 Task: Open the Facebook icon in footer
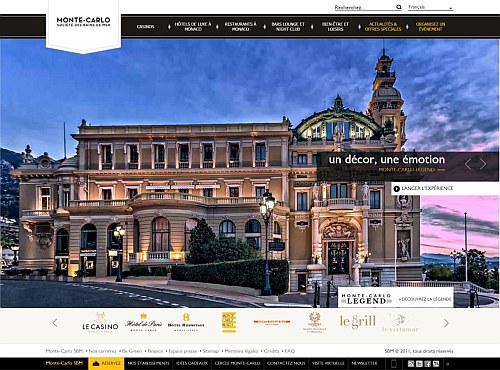(428, 364)
